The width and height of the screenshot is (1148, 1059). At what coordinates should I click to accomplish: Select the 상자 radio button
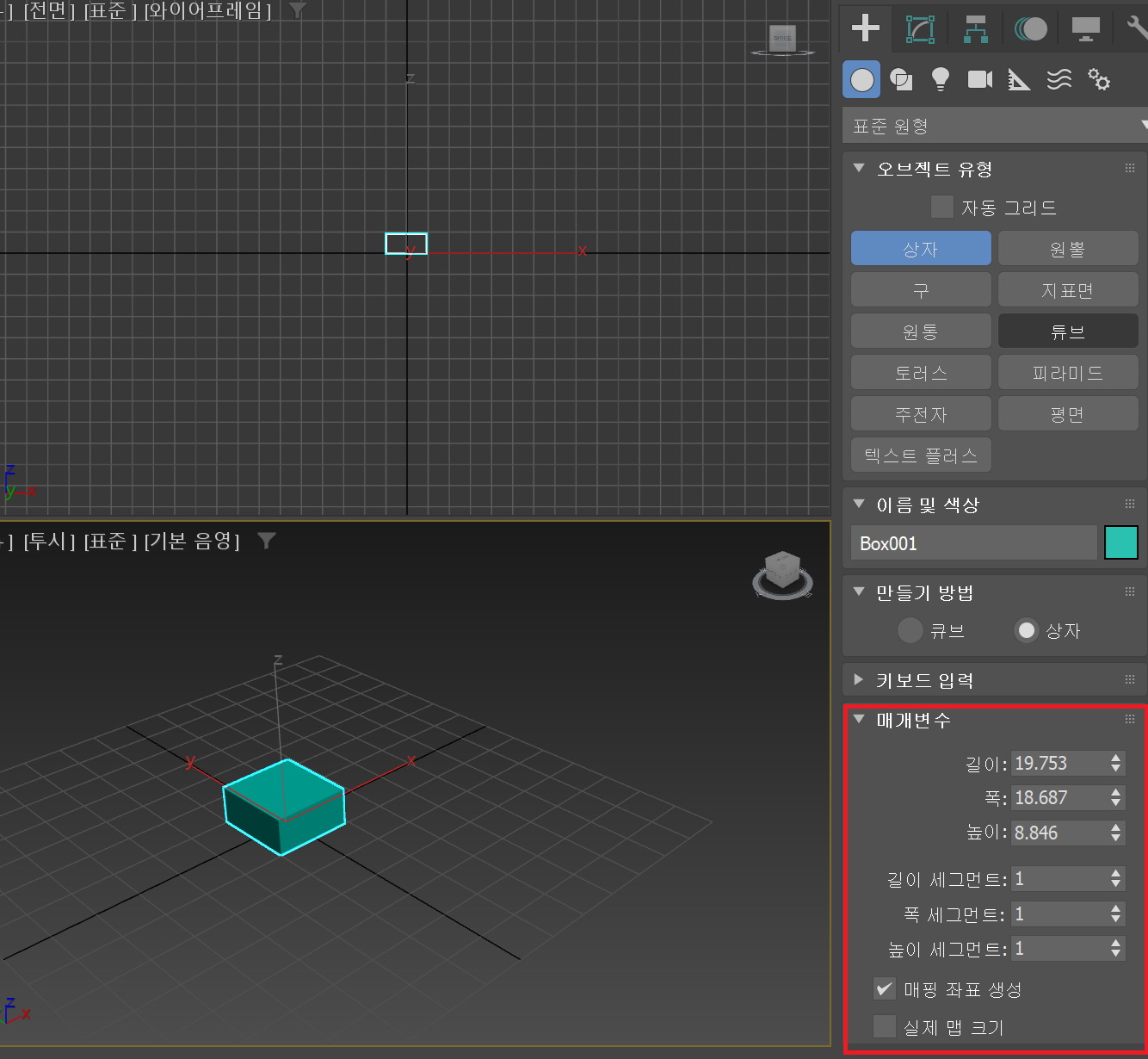point(1027,630)
